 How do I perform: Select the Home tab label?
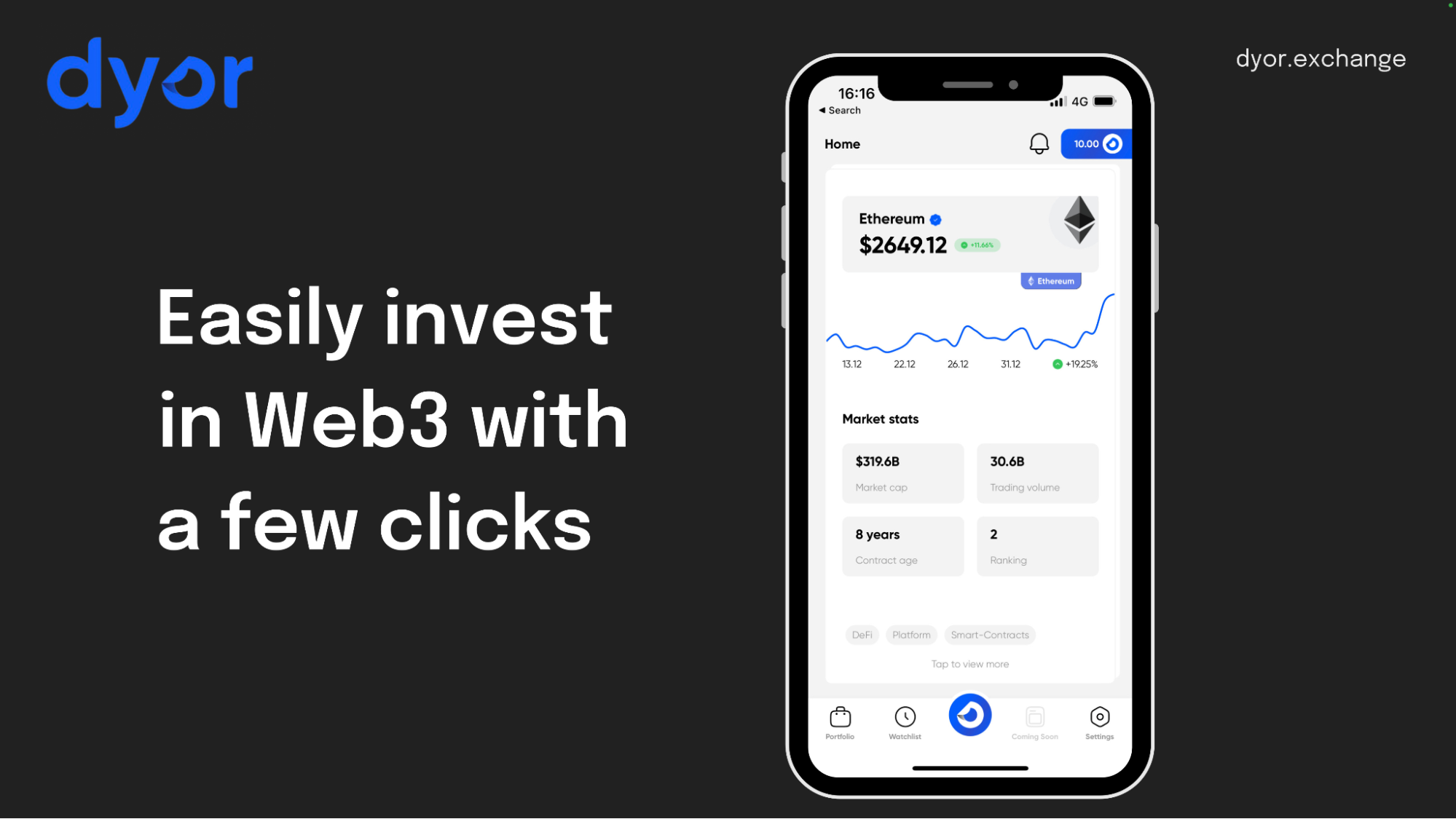(843, 144)
